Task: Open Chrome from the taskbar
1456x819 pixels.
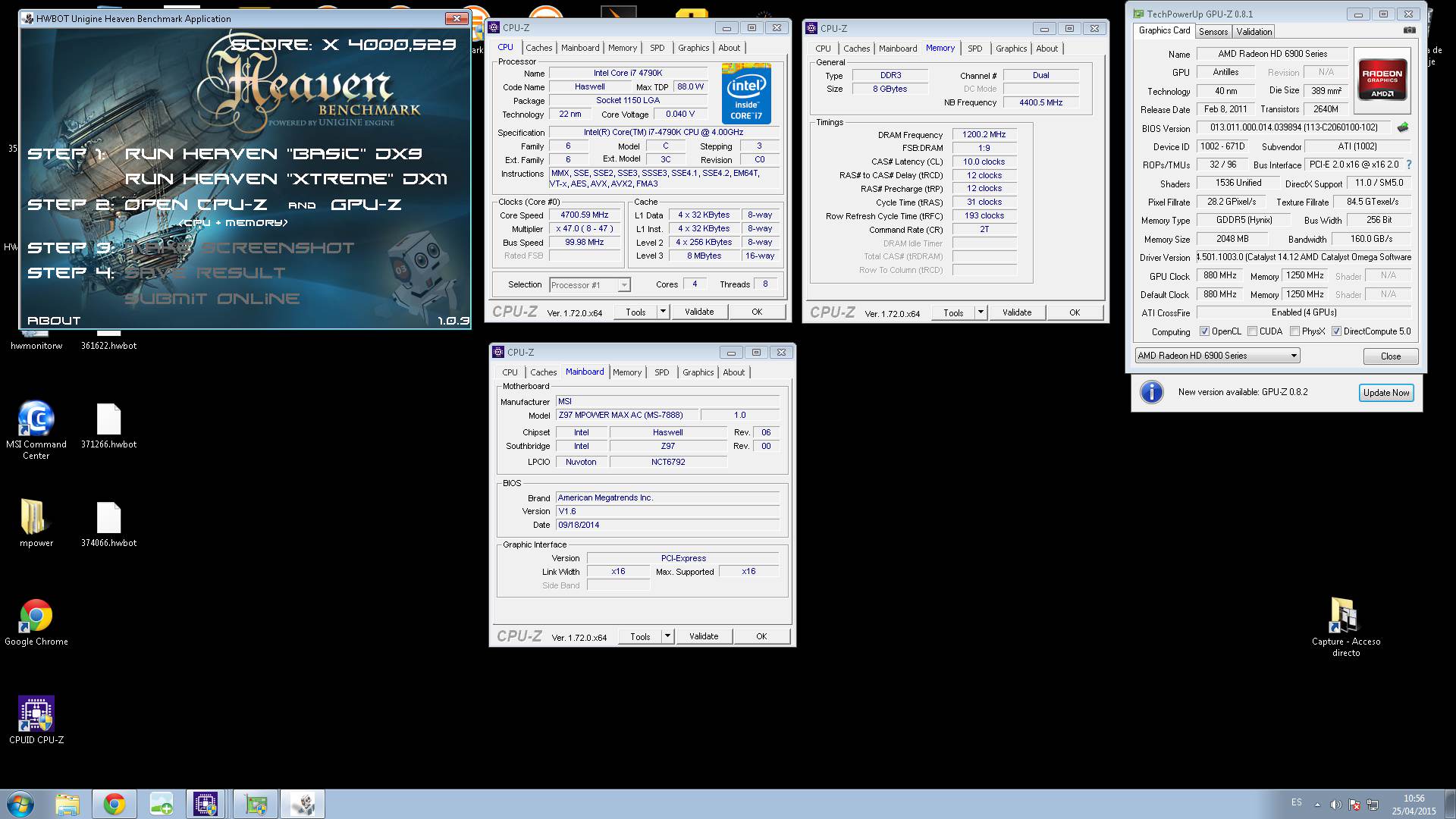Action: click(115, 804)
